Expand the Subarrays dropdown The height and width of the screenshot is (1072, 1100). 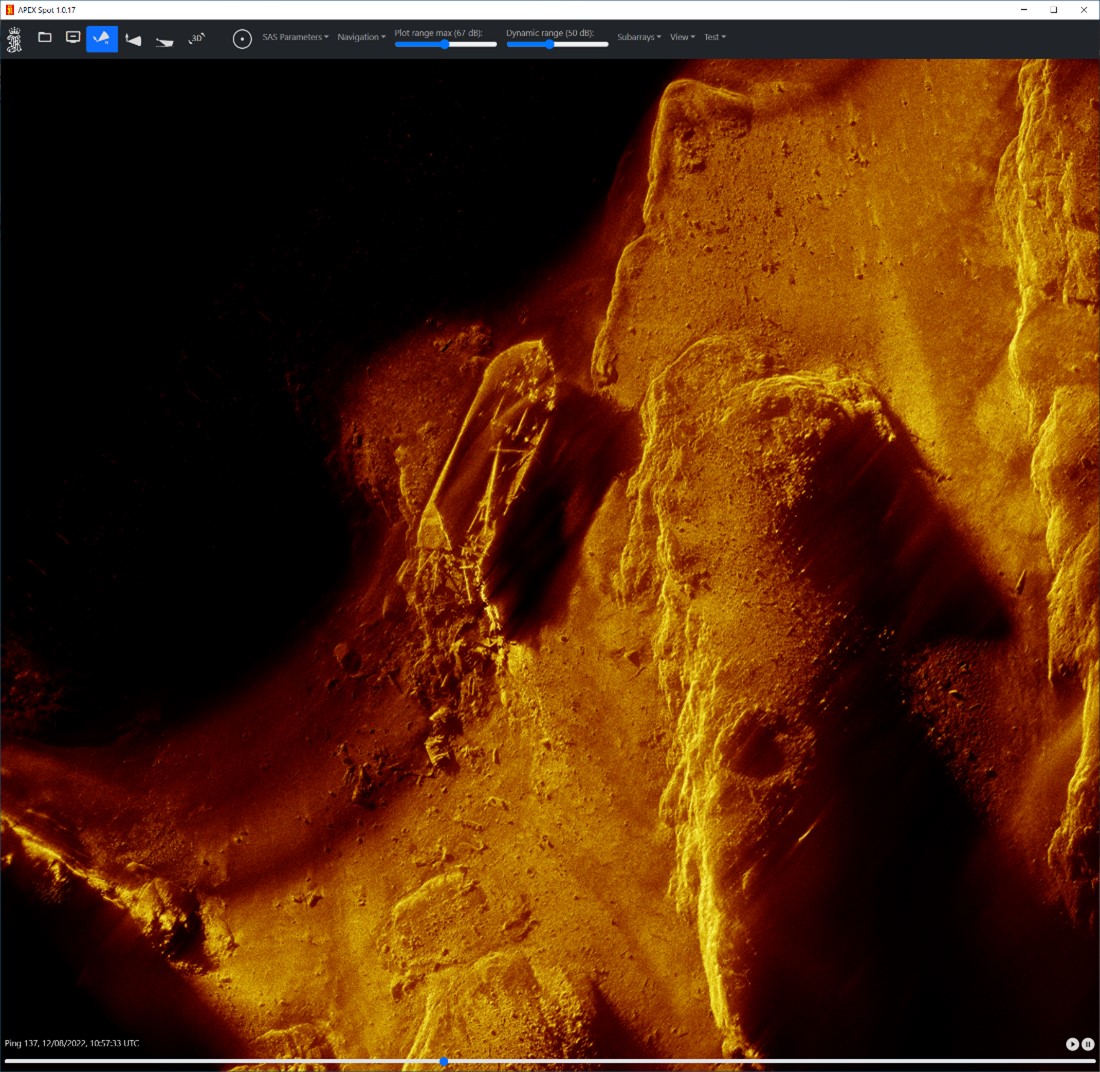tap(639, 37)
